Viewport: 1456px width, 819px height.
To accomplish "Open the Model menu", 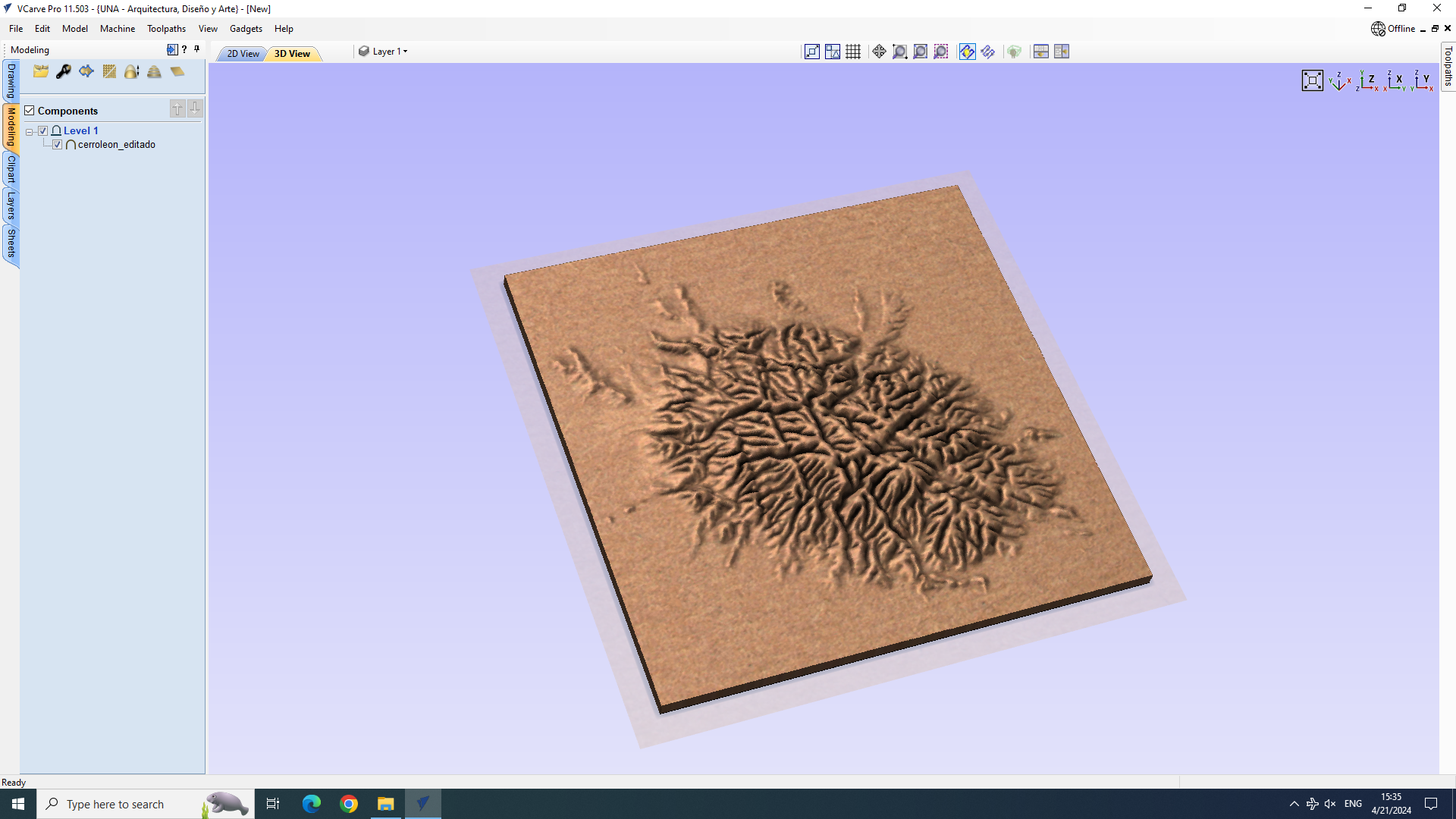I will click(x=75, y=29).
